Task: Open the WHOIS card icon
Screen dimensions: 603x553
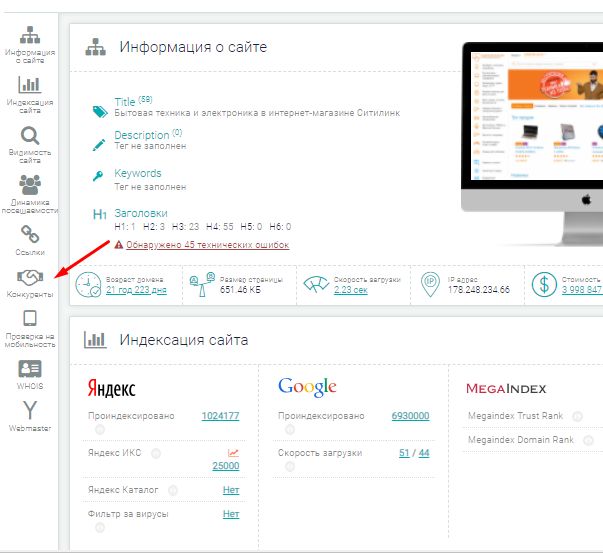Action: 29,368
